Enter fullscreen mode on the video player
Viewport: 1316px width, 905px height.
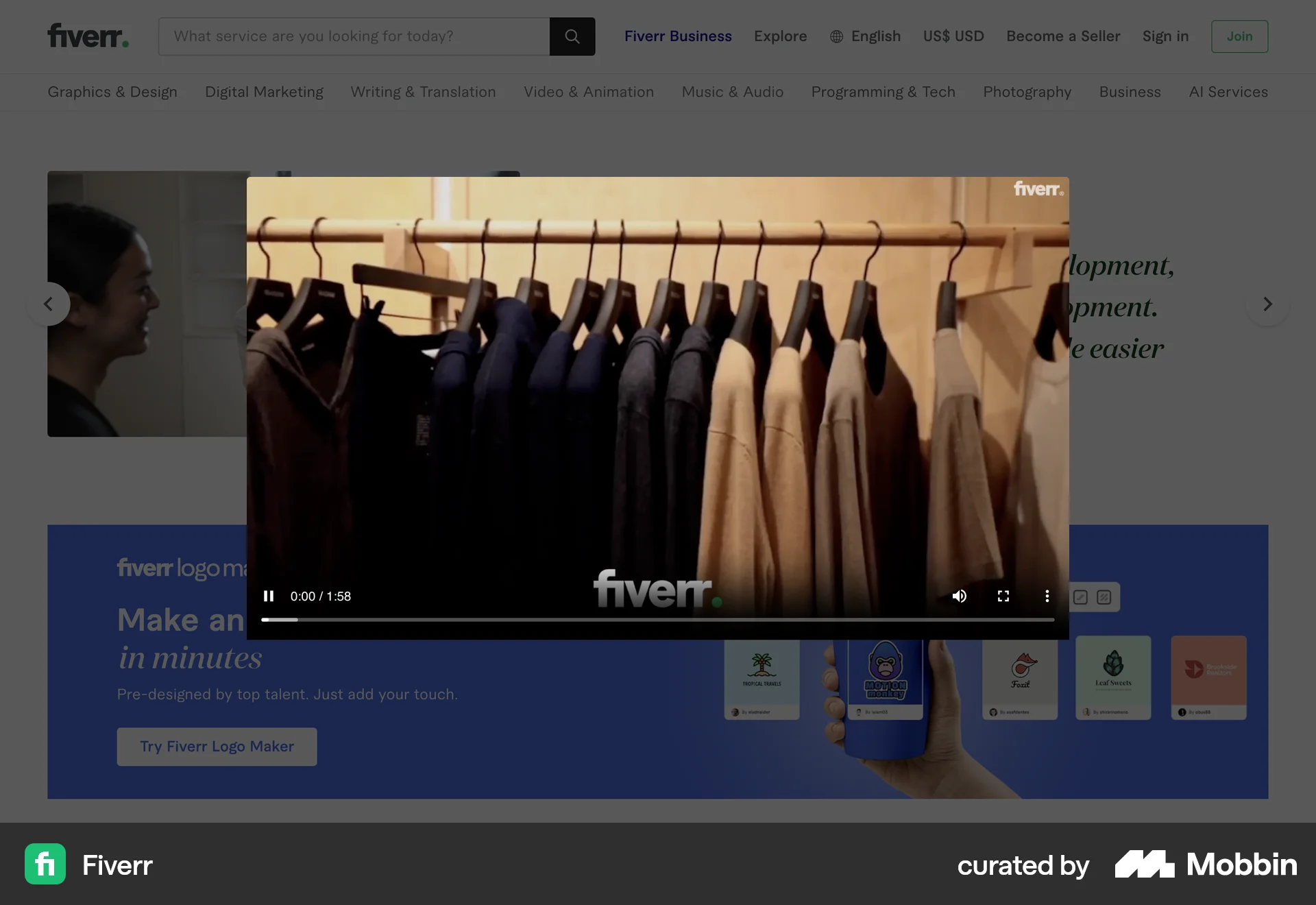(1003, 596)
